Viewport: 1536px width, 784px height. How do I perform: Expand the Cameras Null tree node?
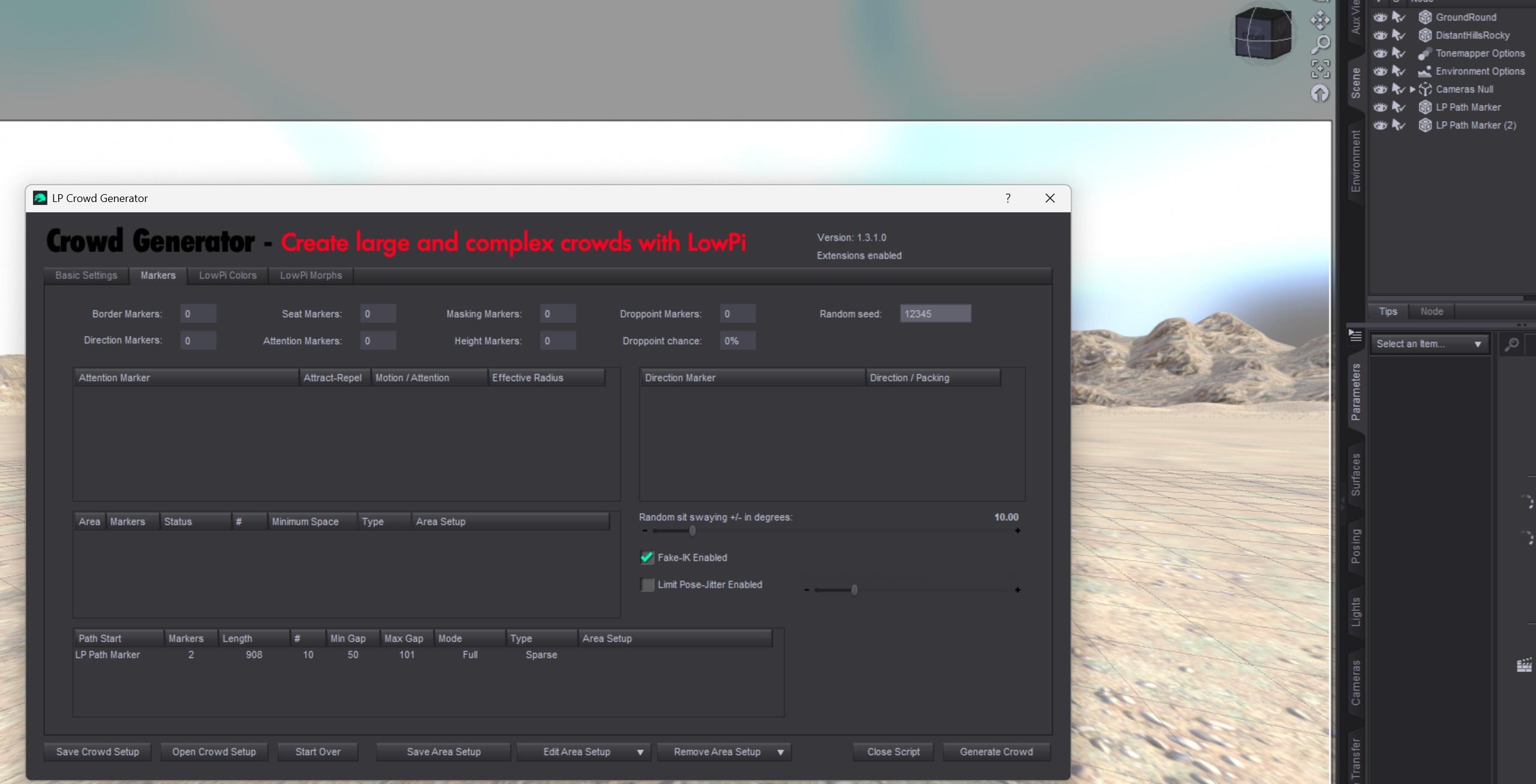click(1412, 89)
